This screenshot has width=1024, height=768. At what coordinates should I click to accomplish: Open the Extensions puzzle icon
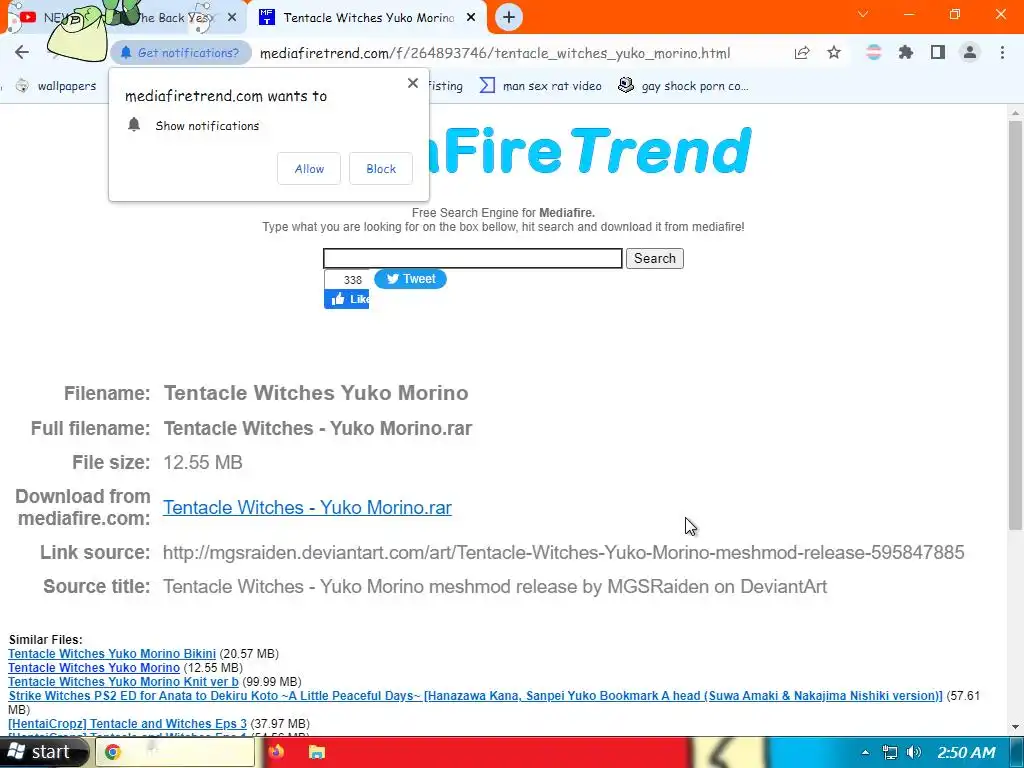point(905,53)
